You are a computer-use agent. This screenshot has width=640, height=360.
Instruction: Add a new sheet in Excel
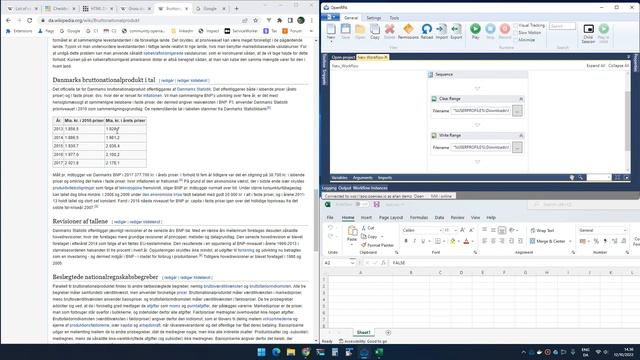pos(388,333)
